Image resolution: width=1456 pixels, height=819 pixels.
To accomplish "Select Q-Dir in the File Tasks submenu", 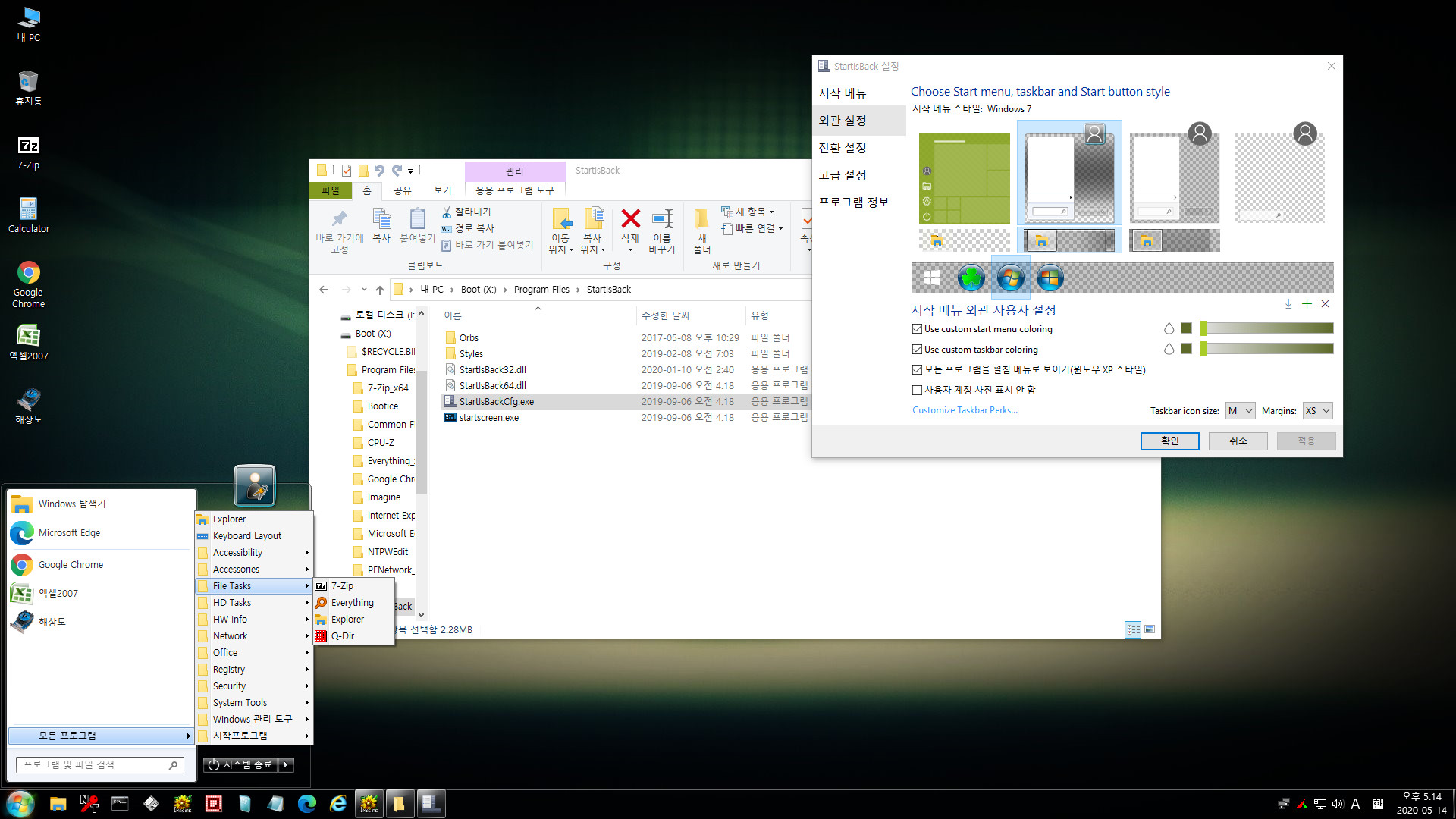I will point(353,636).
